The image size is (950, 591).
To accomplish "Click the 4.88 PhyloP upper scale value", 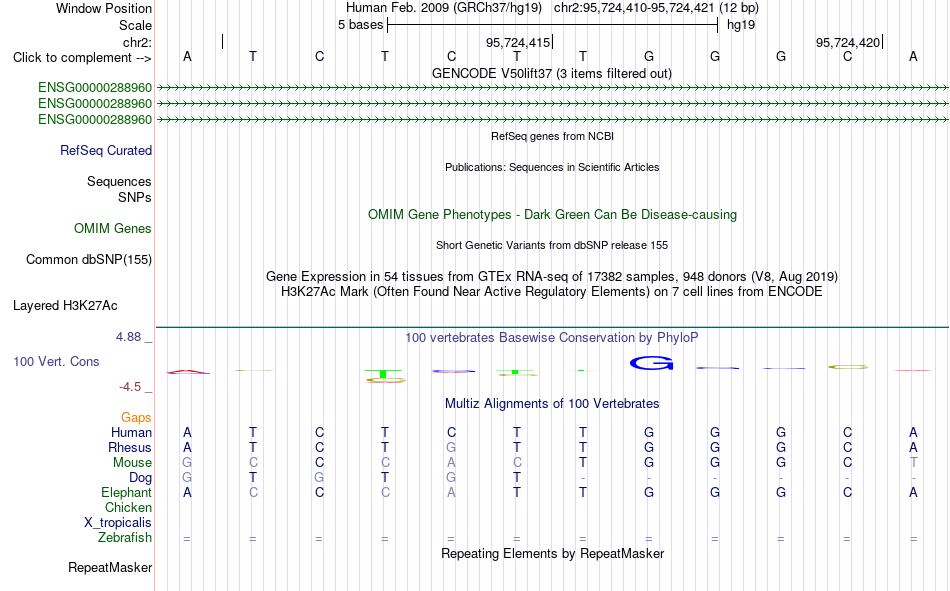I will 128,336.
